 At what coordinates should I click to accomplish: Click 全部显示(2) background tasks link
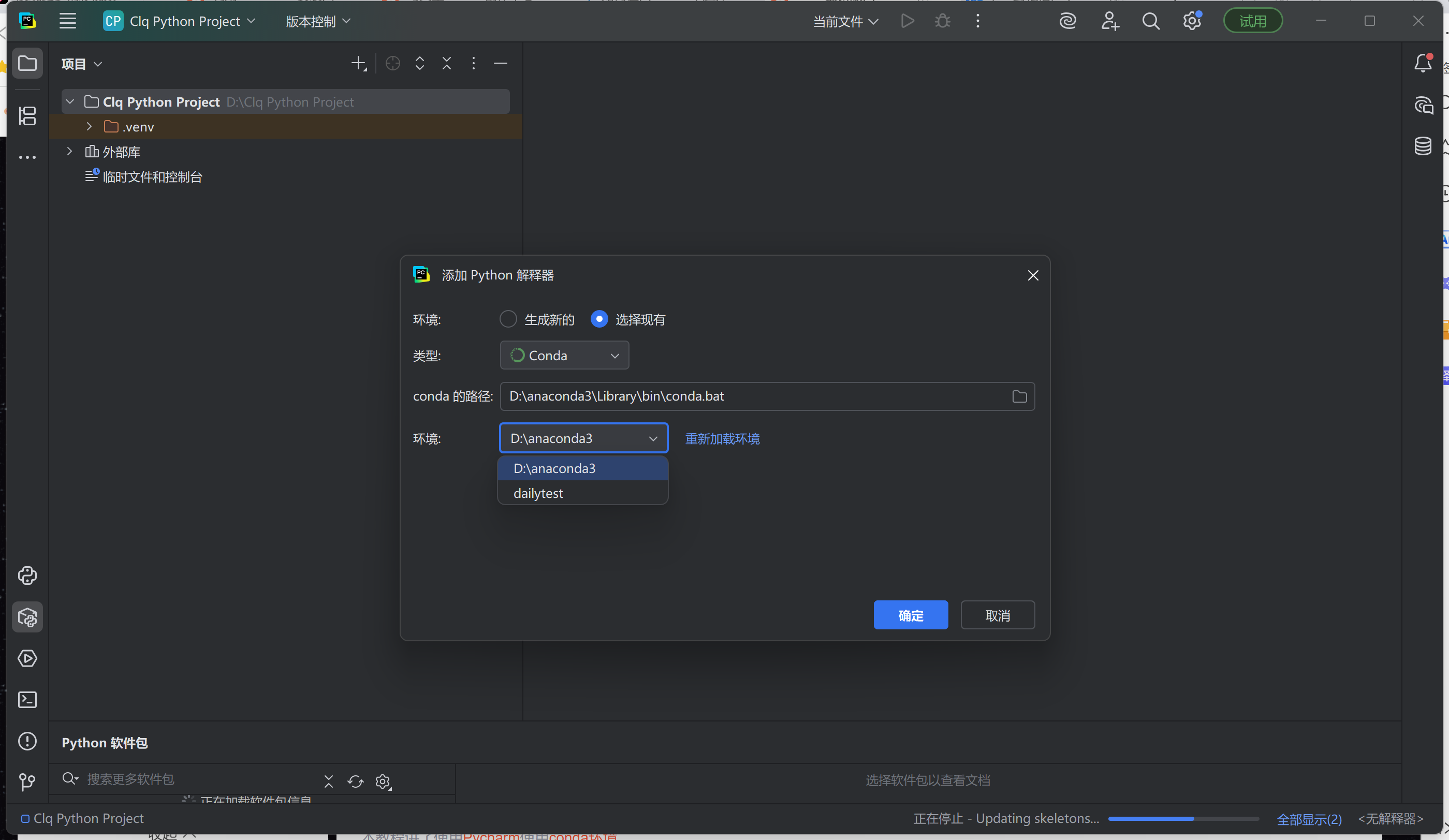tap(1309, 819)
